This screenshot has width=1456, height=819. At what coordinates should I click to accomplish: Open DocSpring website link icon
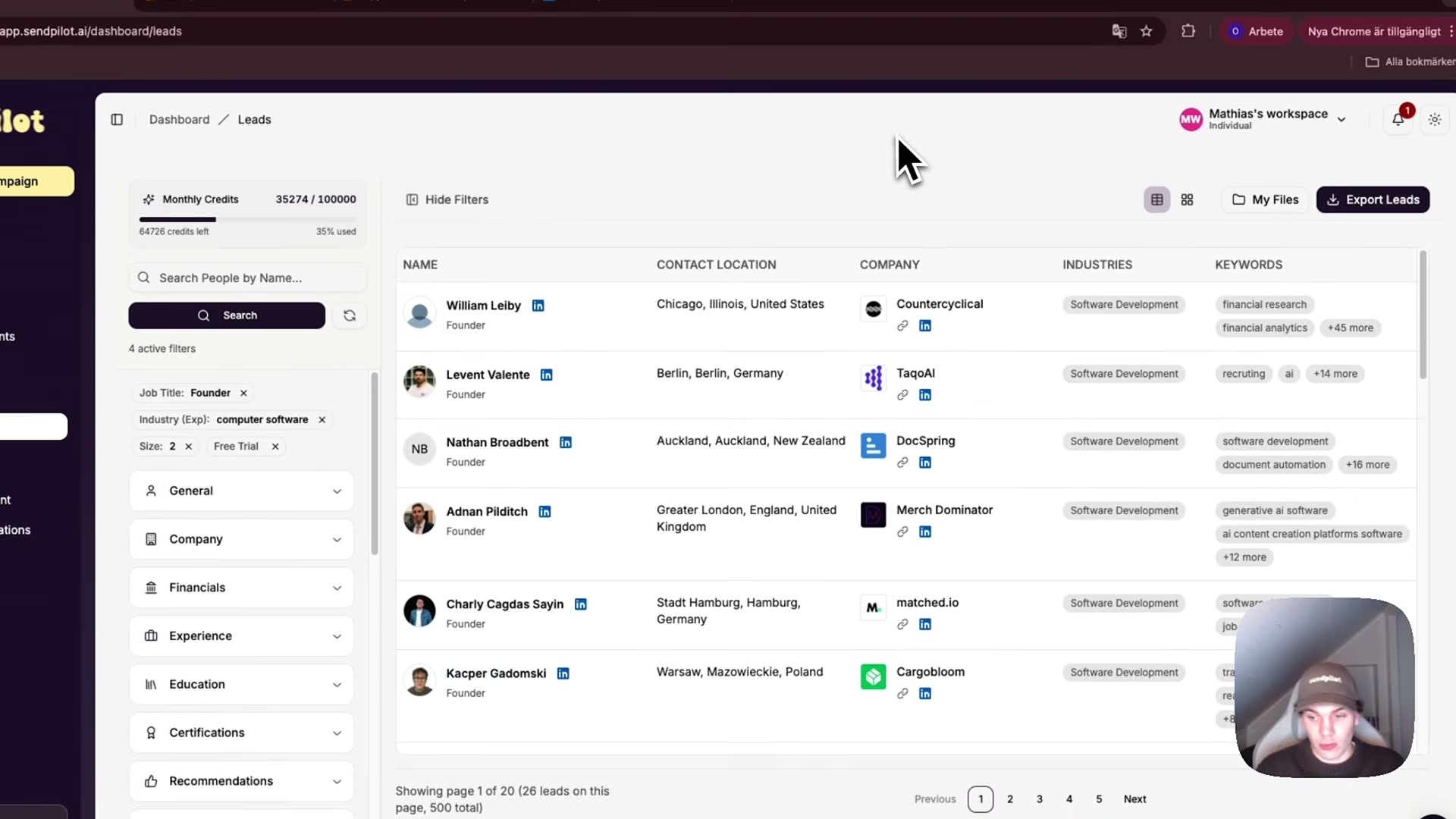pos(902,463)
